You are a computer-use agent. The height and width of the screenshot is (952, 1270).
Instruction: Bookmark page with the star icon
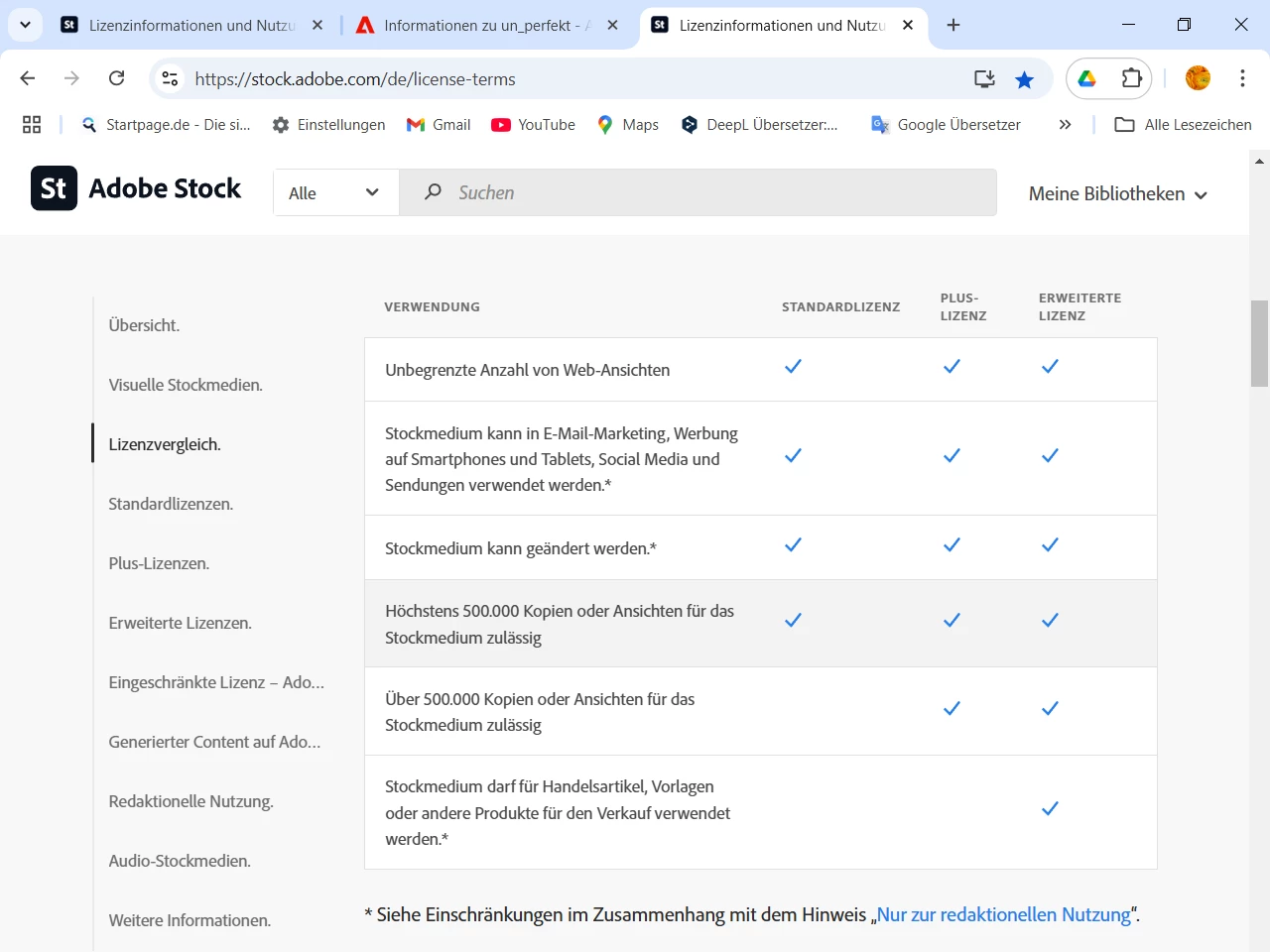coord(1025,79)
